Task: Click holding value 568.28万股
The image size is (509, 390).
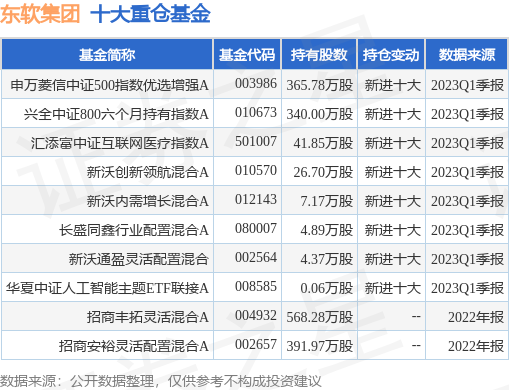Action: (320, 317)
